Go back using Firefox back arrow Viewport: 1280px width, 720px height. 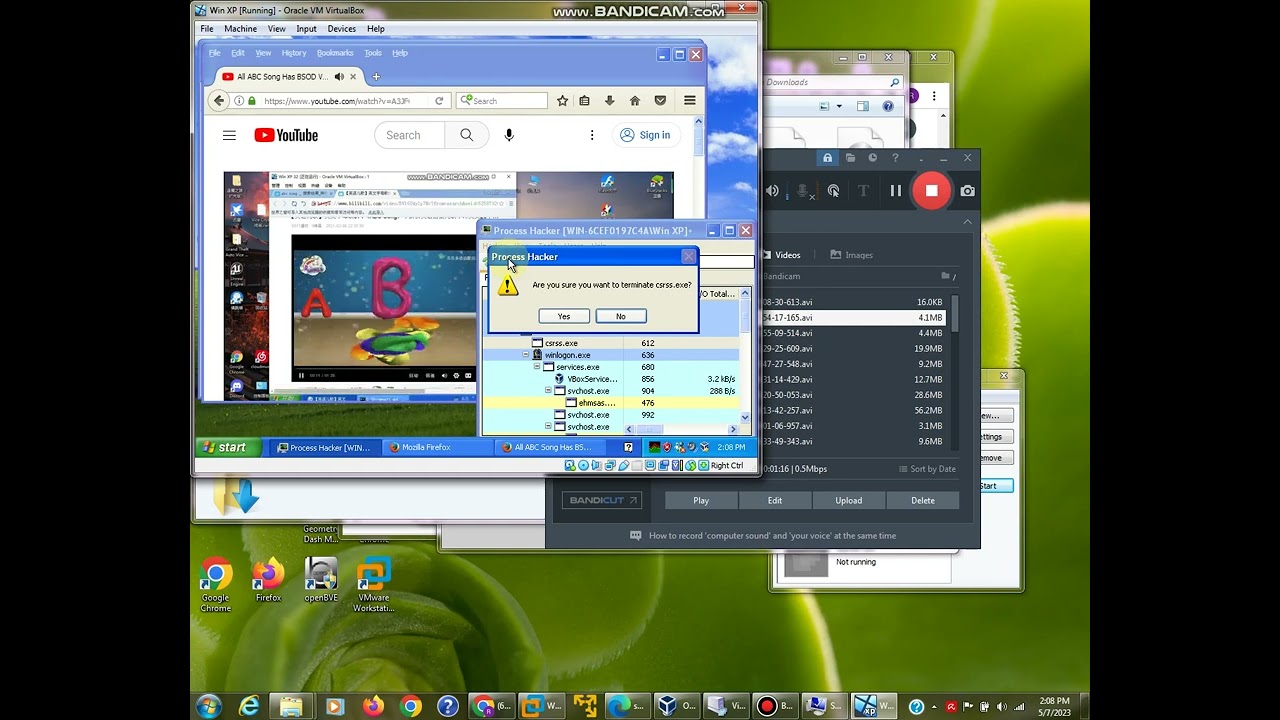[219, 101]
